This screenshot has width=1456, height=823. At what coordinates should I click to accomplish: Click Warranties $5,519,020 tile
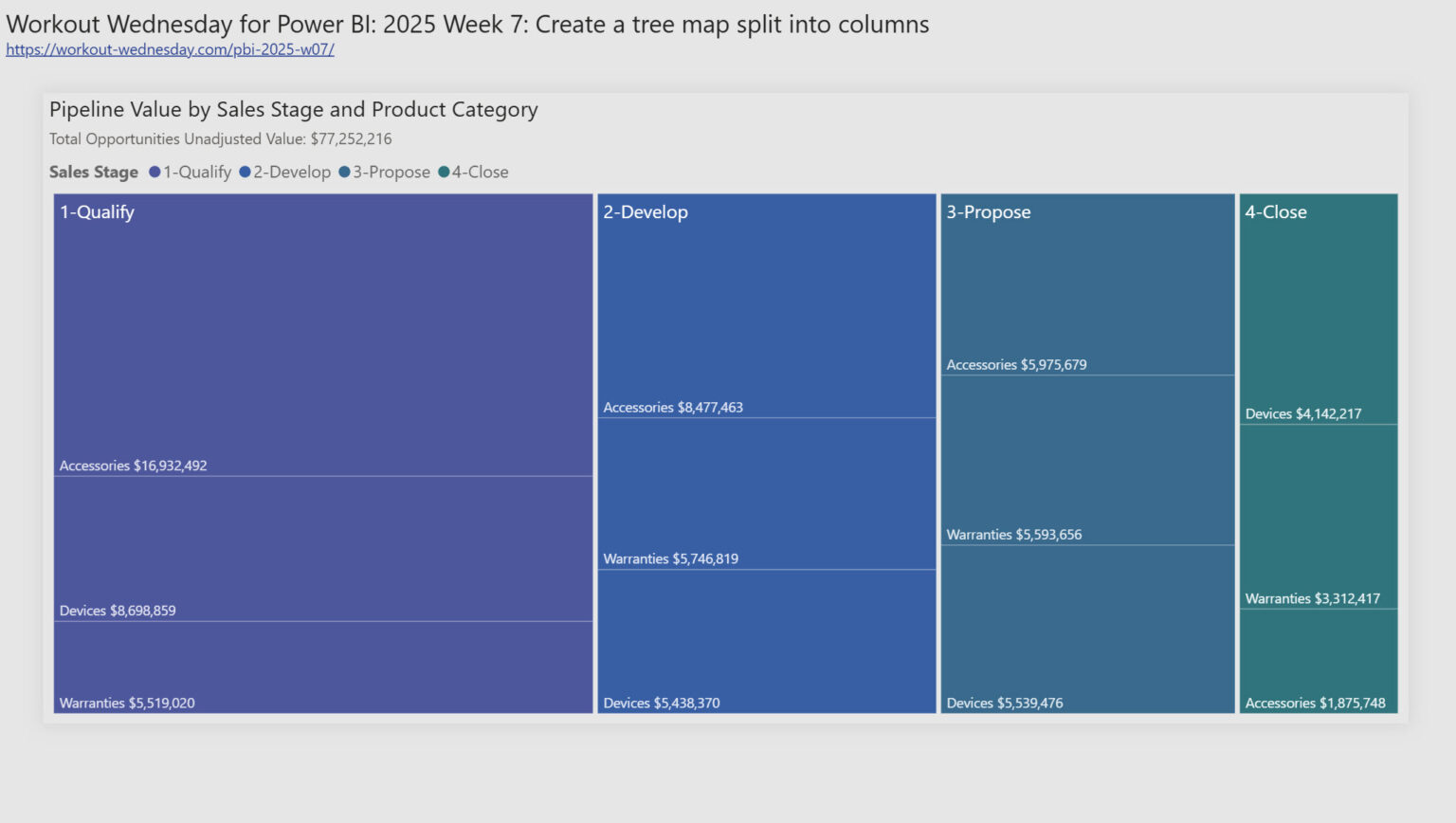coord(322,668)
